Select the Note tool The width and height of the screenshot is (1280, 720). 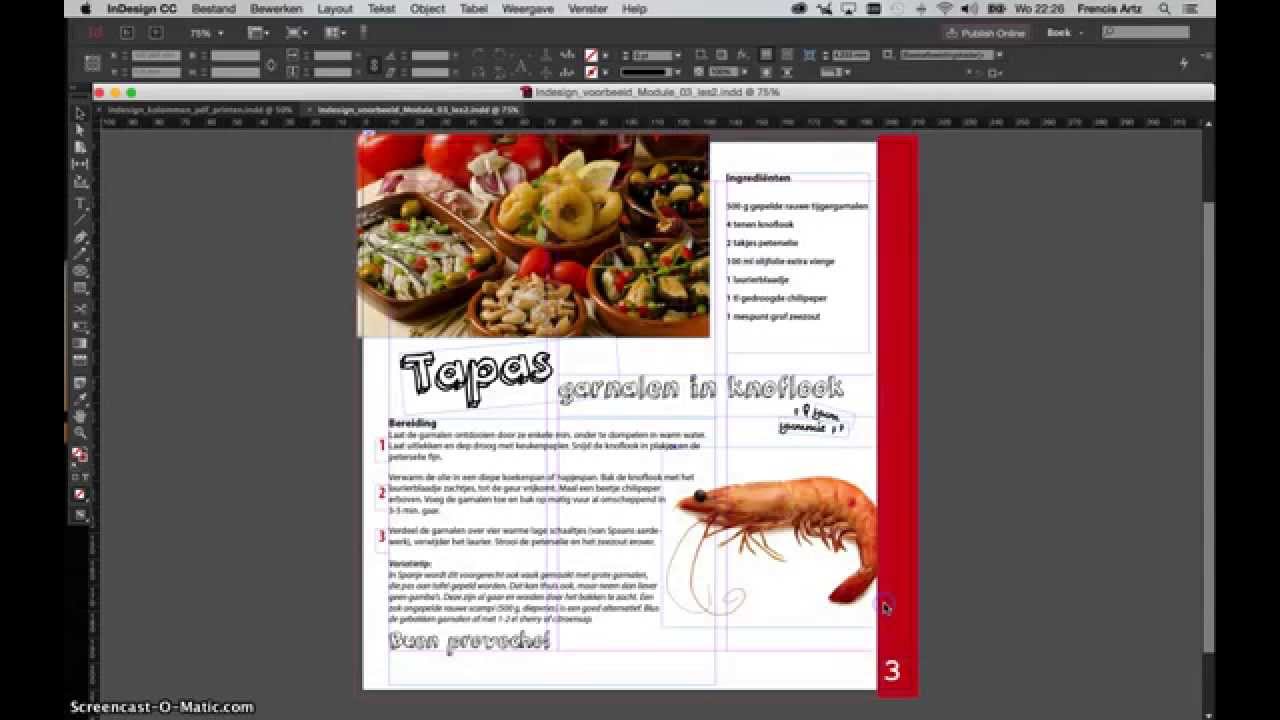tap(80, 382)
